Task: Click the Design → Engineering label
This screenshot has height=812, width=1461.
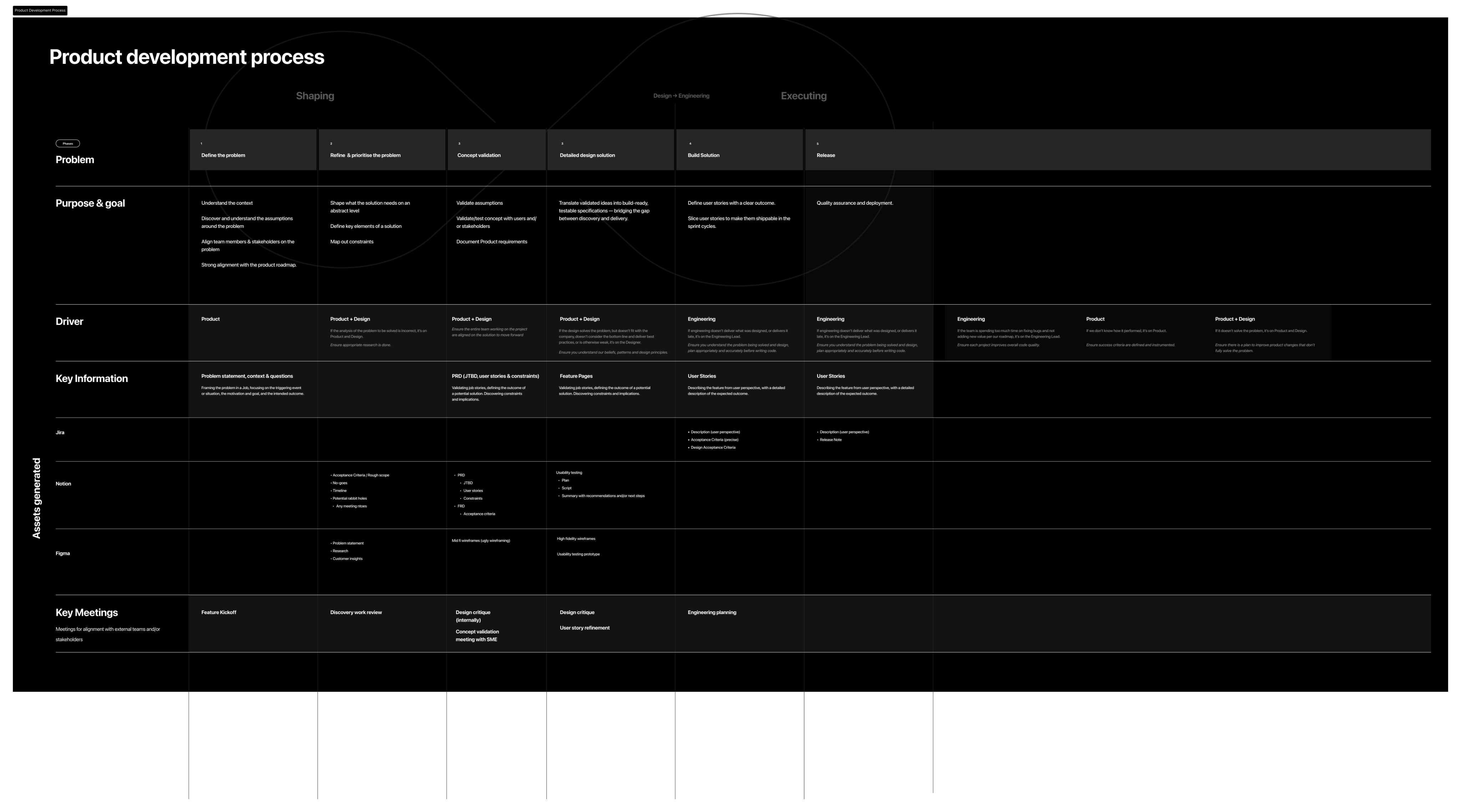Action: pyautogui.click(x=681, y=96)
